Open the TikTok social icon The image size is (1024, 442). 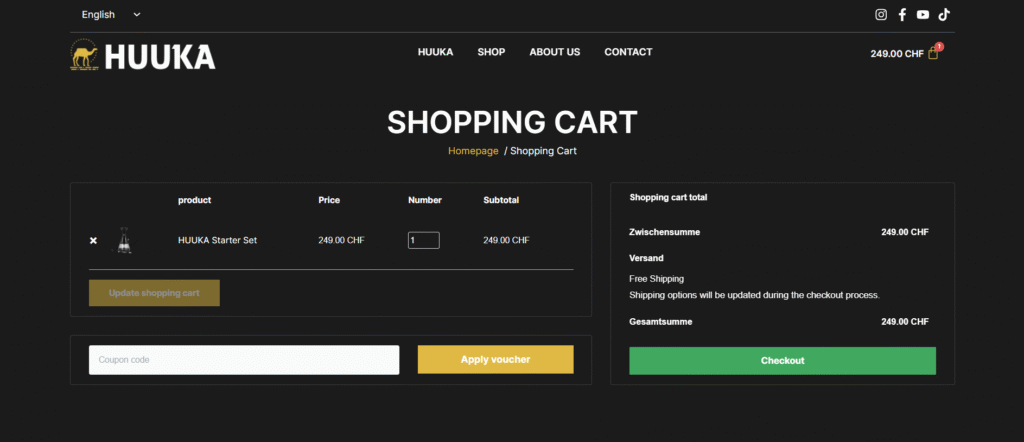(x=944, y=14)
